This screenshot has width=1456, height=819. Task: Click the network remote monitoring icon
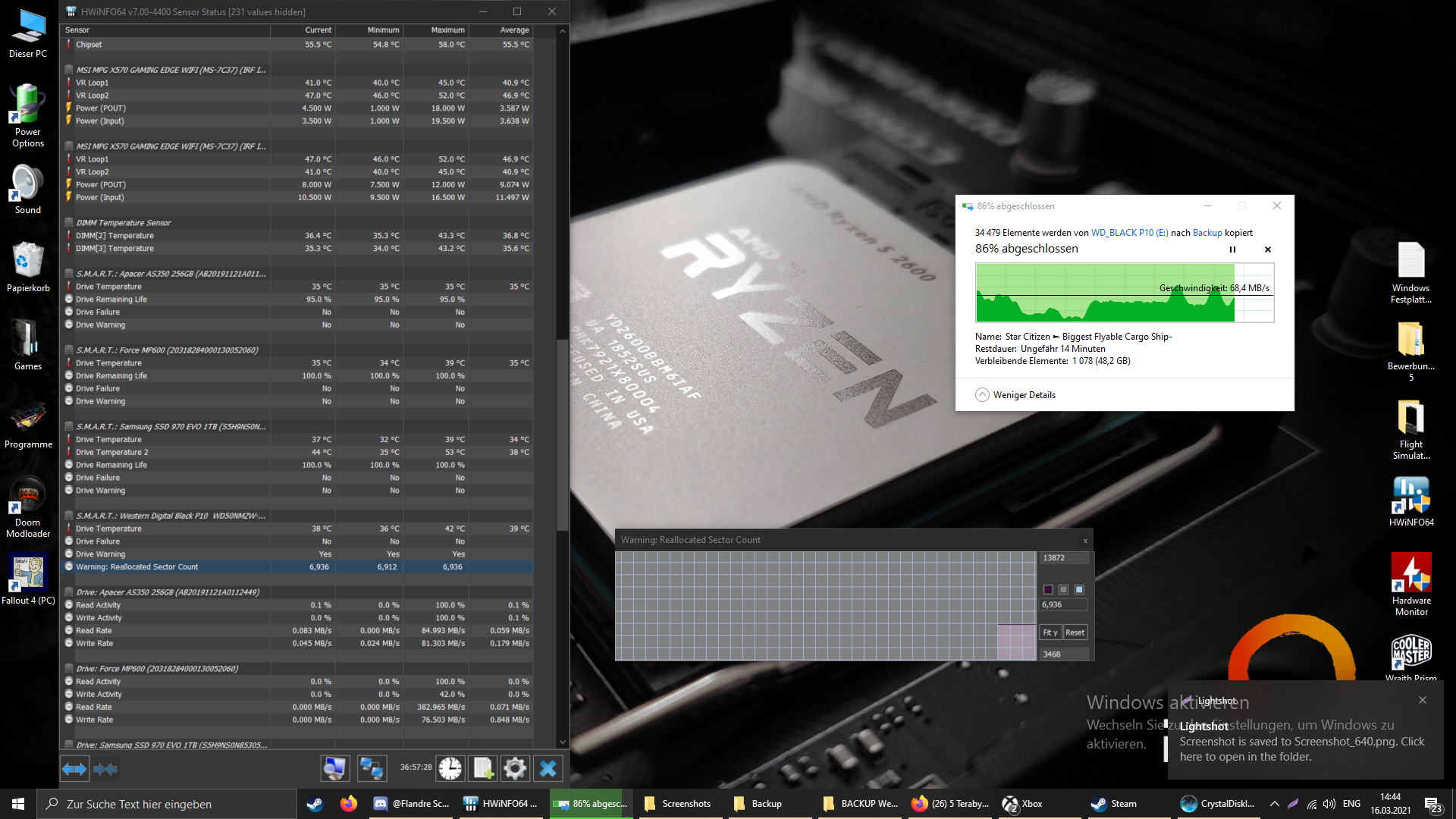pyautogui.click(x=372, y=769)
